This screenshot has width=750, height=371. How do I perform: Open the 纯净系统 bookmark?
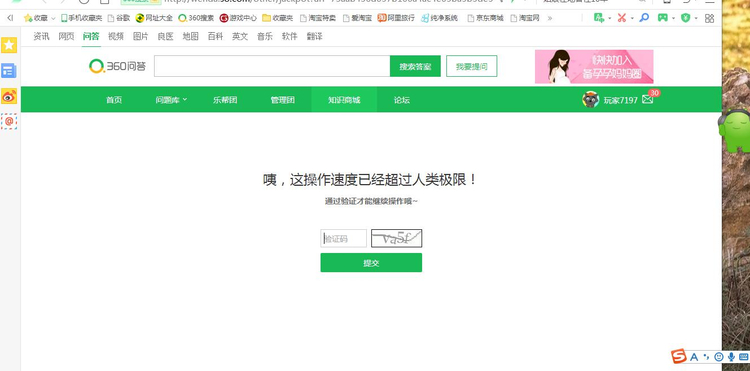click(x=440, y=18)
